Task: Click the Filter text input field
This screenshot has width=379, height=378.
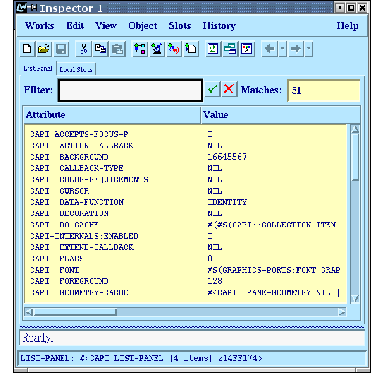Action: tap(130, 90)
